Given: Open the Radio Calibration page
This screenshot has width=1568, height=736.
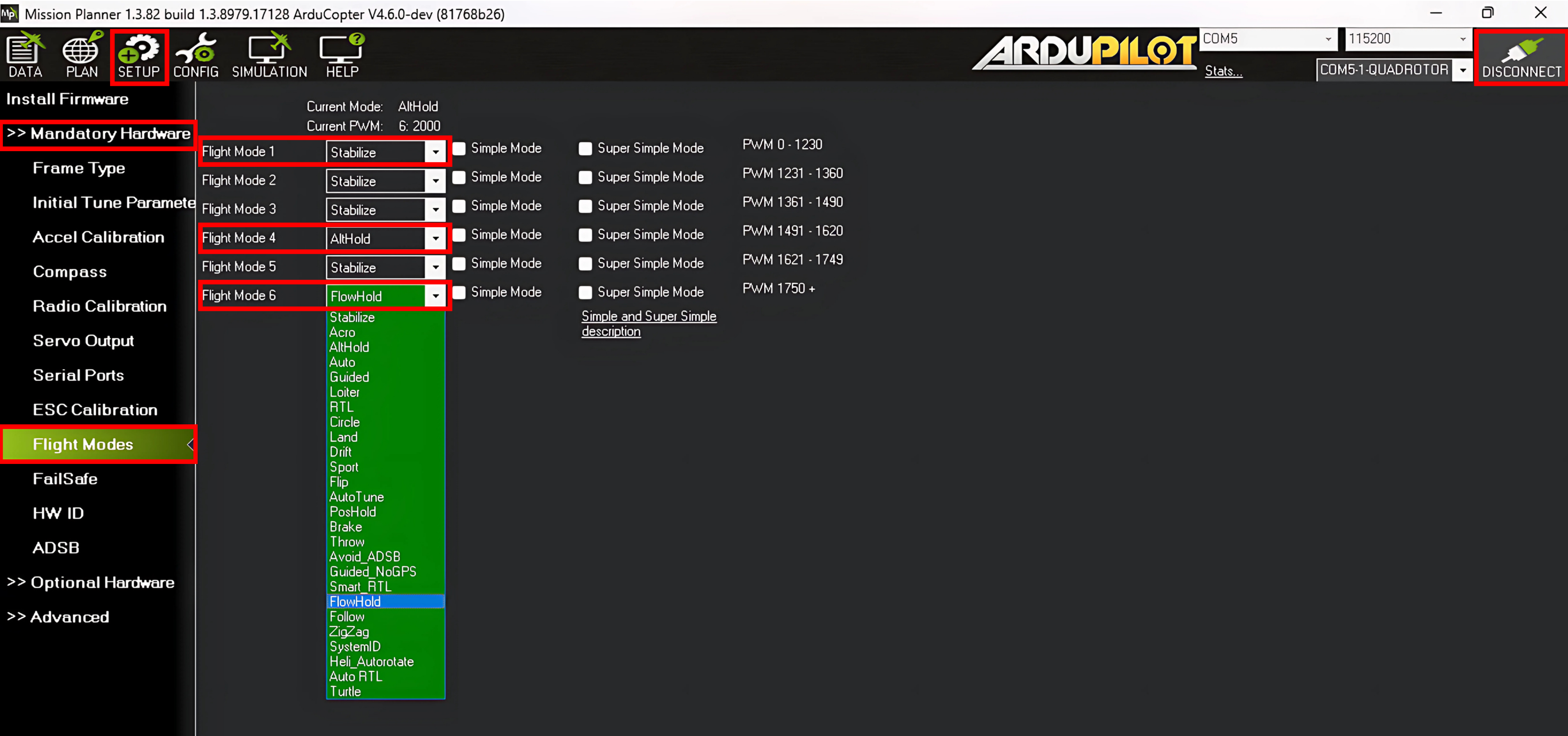Looking at the screenshot, I should (100, 307).
